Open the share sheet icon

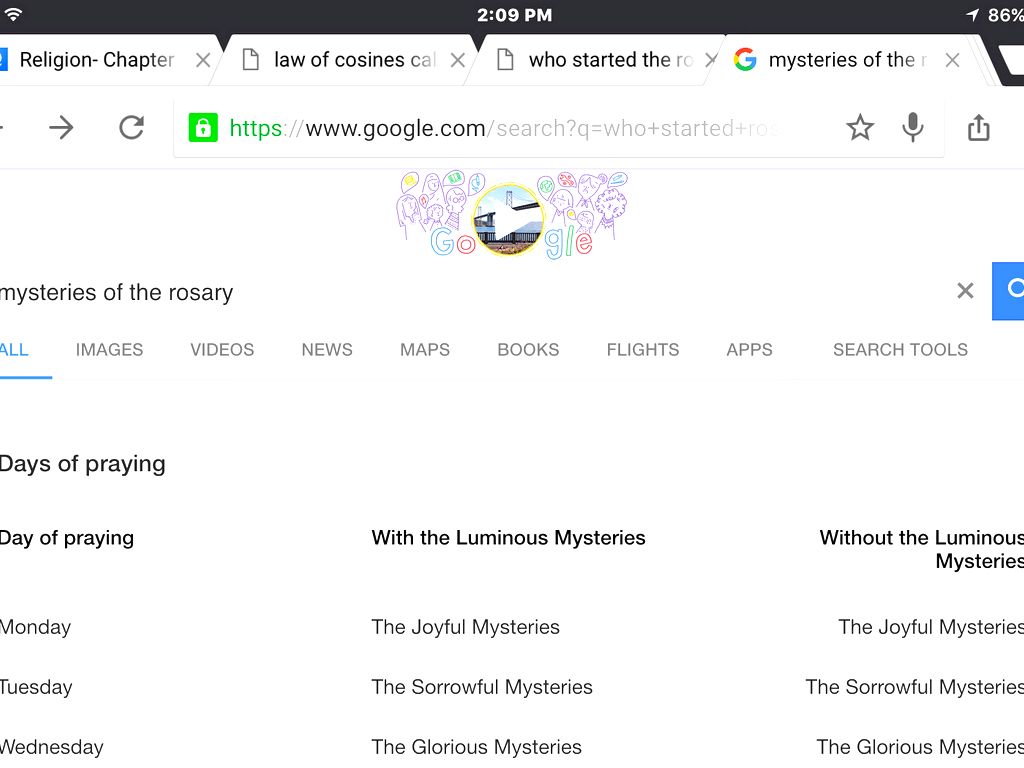(979, 127)
